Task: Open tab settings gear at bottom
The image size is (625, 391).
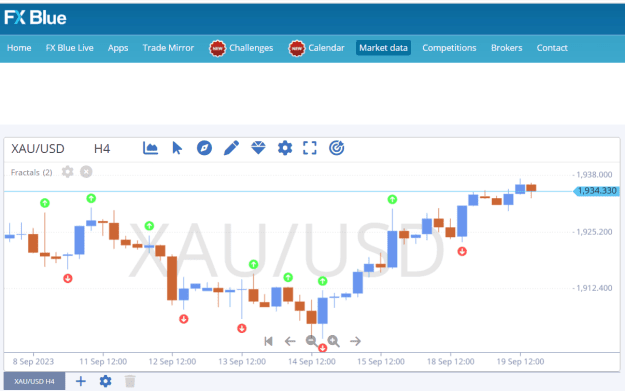Action: pyautogui.click(x=105, y=381)
